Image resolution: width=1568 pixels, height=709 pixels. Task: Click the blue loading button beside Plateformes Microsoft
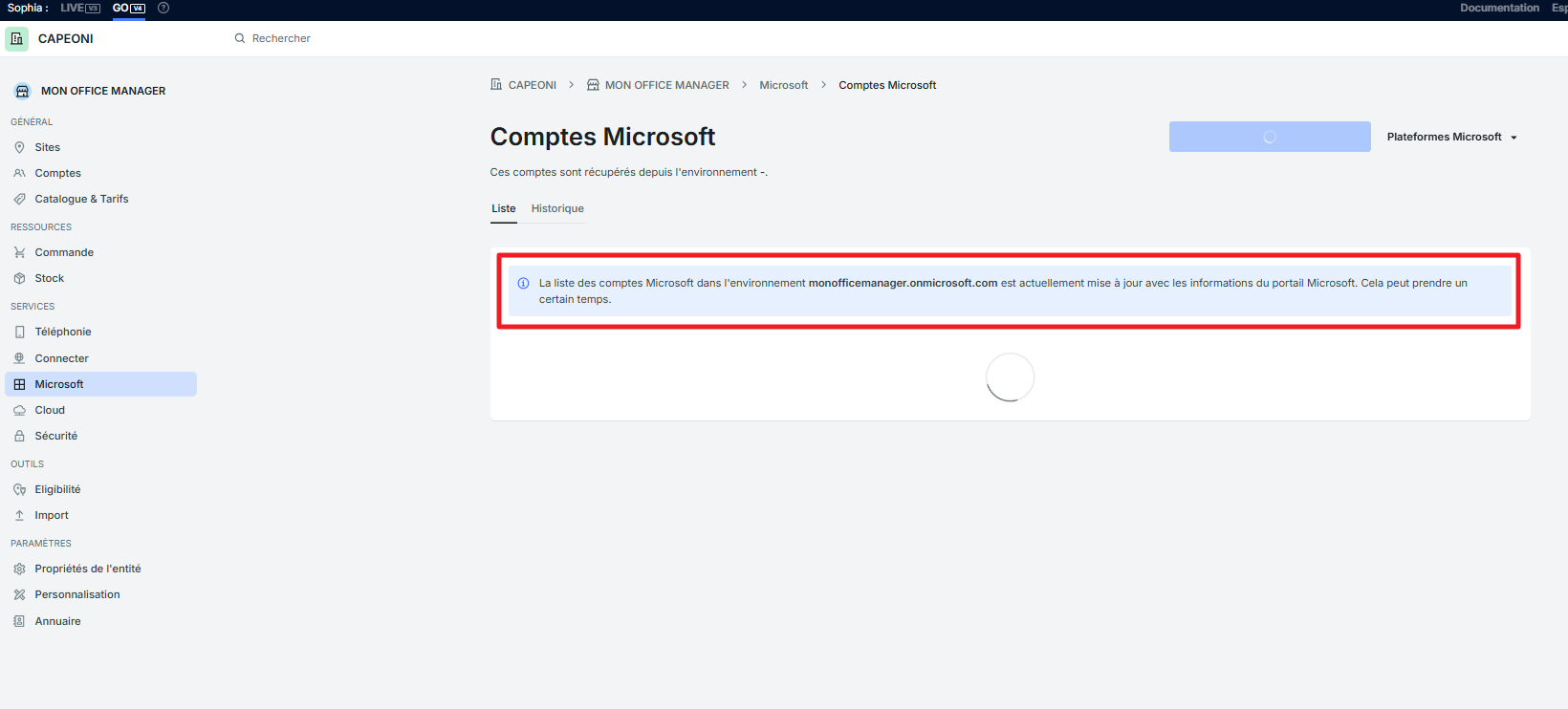(1270, 137)
